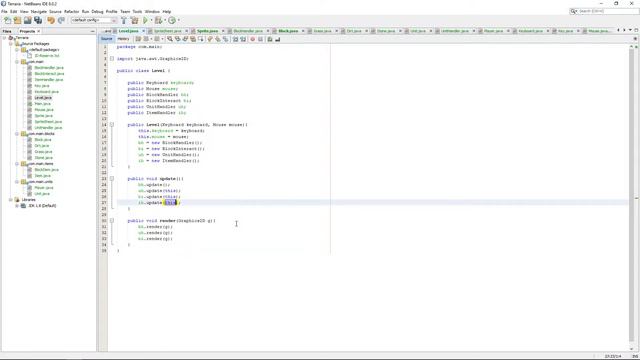
Task: Show the opened documents list arrow
Action: coord(630,31)
